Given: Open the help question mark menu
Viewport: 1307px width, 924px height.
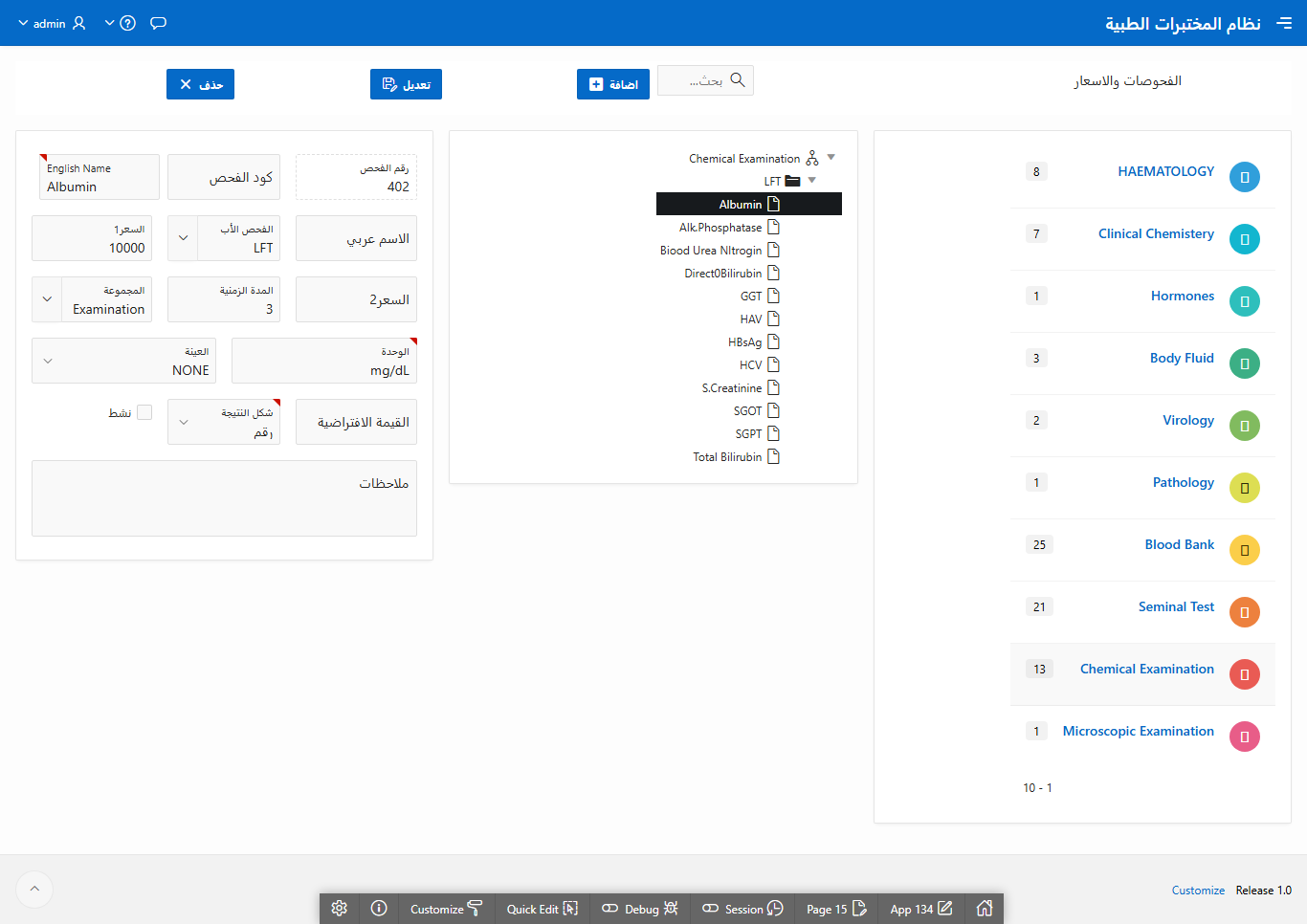Looking at the screenshot, I should (x=121, y=23).
